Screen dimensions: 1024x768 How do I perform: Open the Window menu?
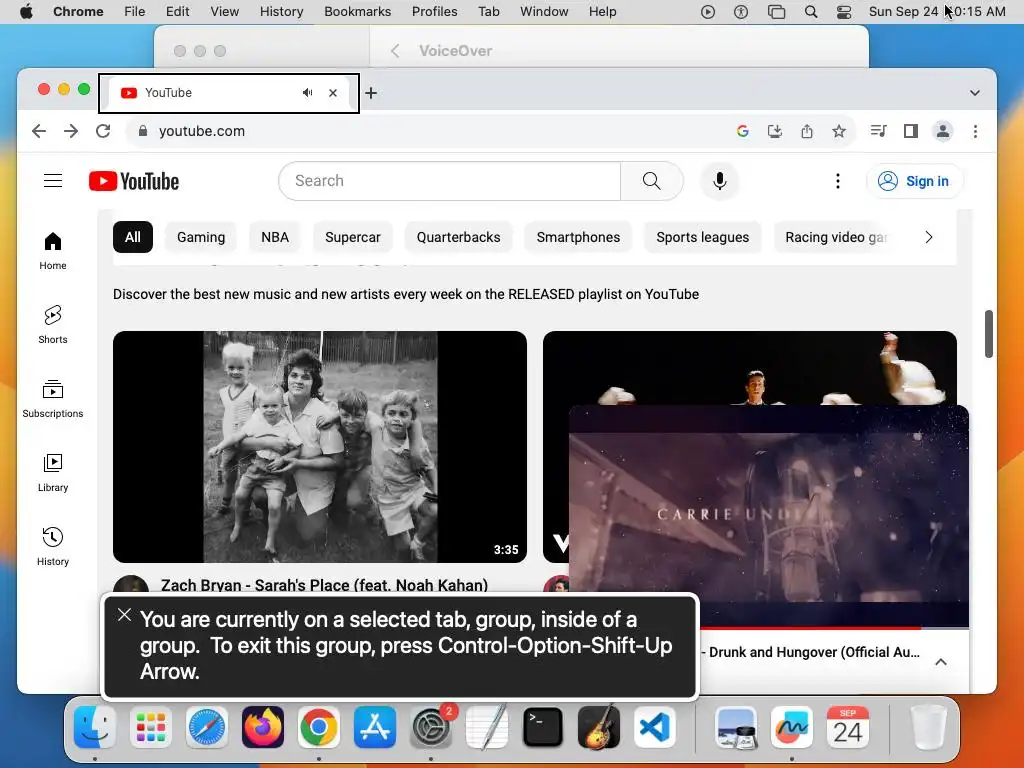(x=544, y=11)
